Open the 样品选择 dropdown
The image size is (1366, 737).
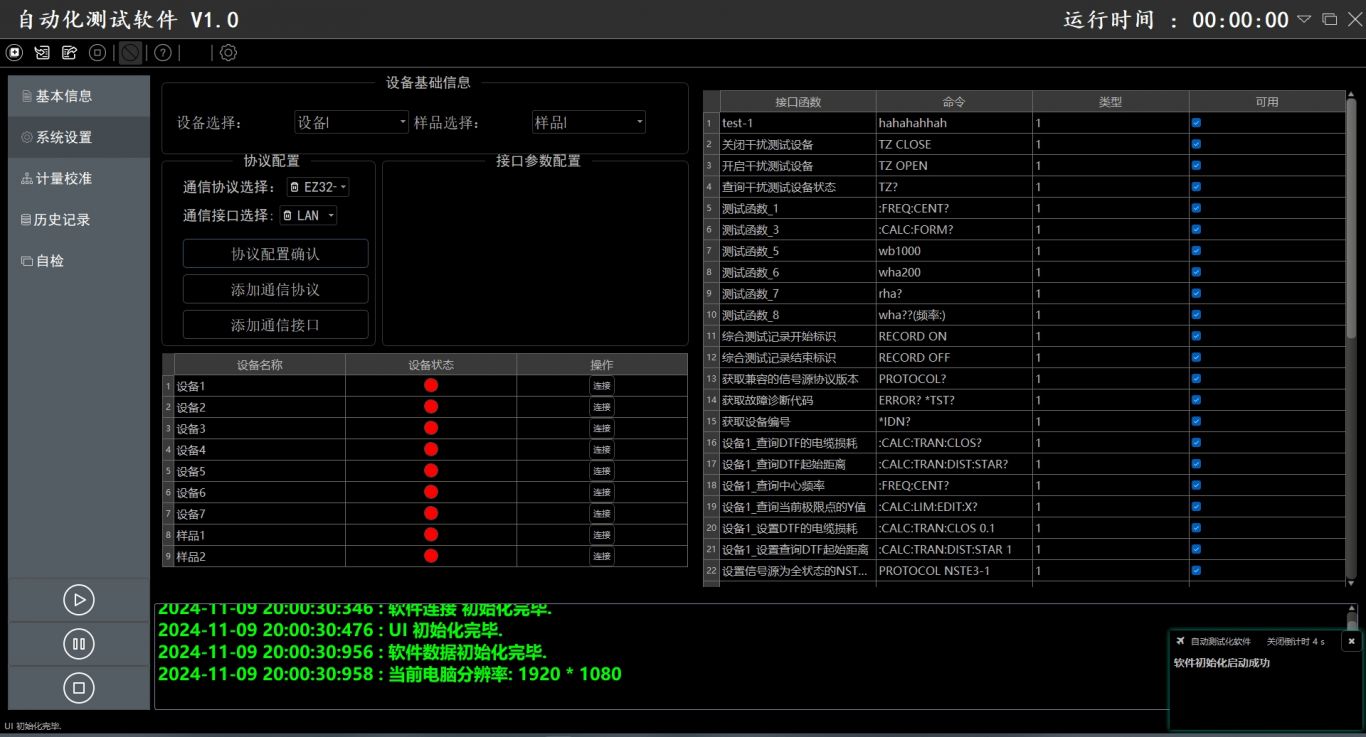589,122
